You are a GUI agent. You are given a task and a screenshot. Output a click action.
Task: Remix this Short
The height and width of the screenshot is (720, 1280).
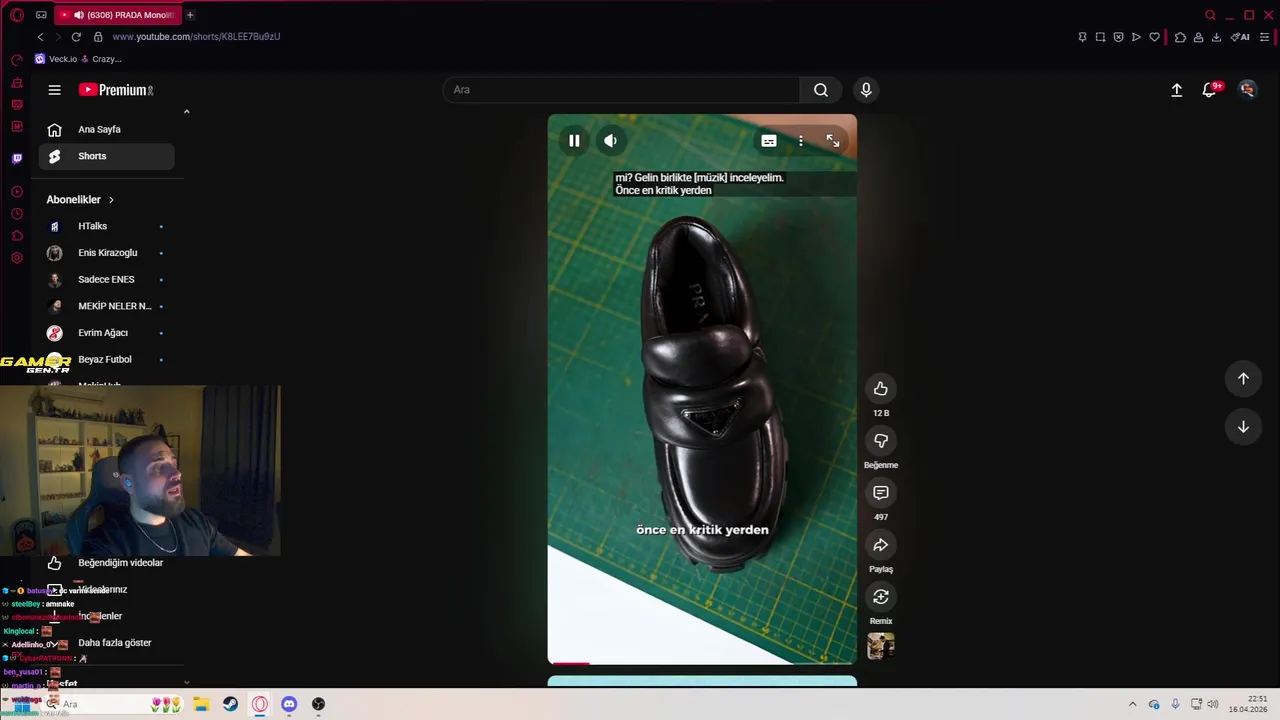[881, 597]
